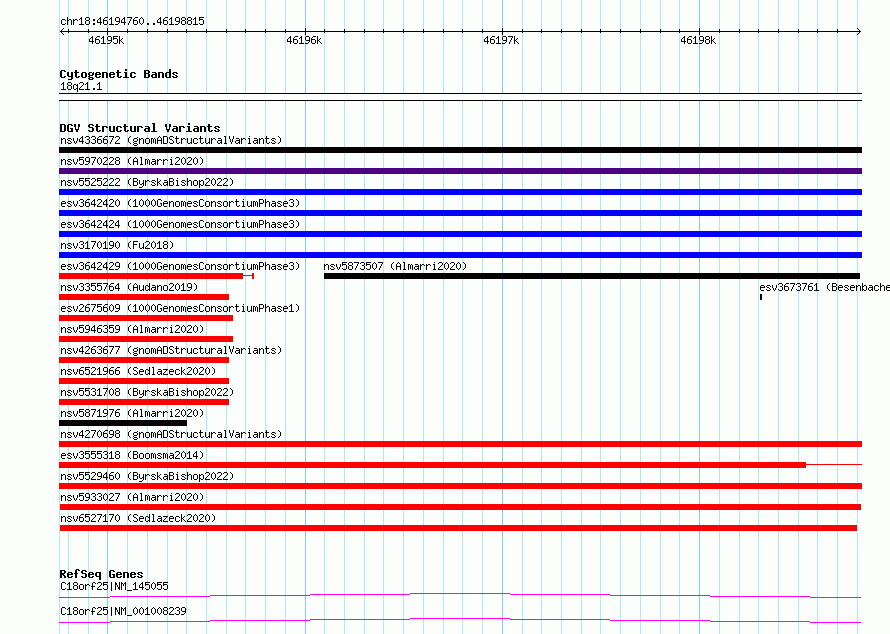
Task: Click the red bar under nsv6527170
Action: pos(458,528)
